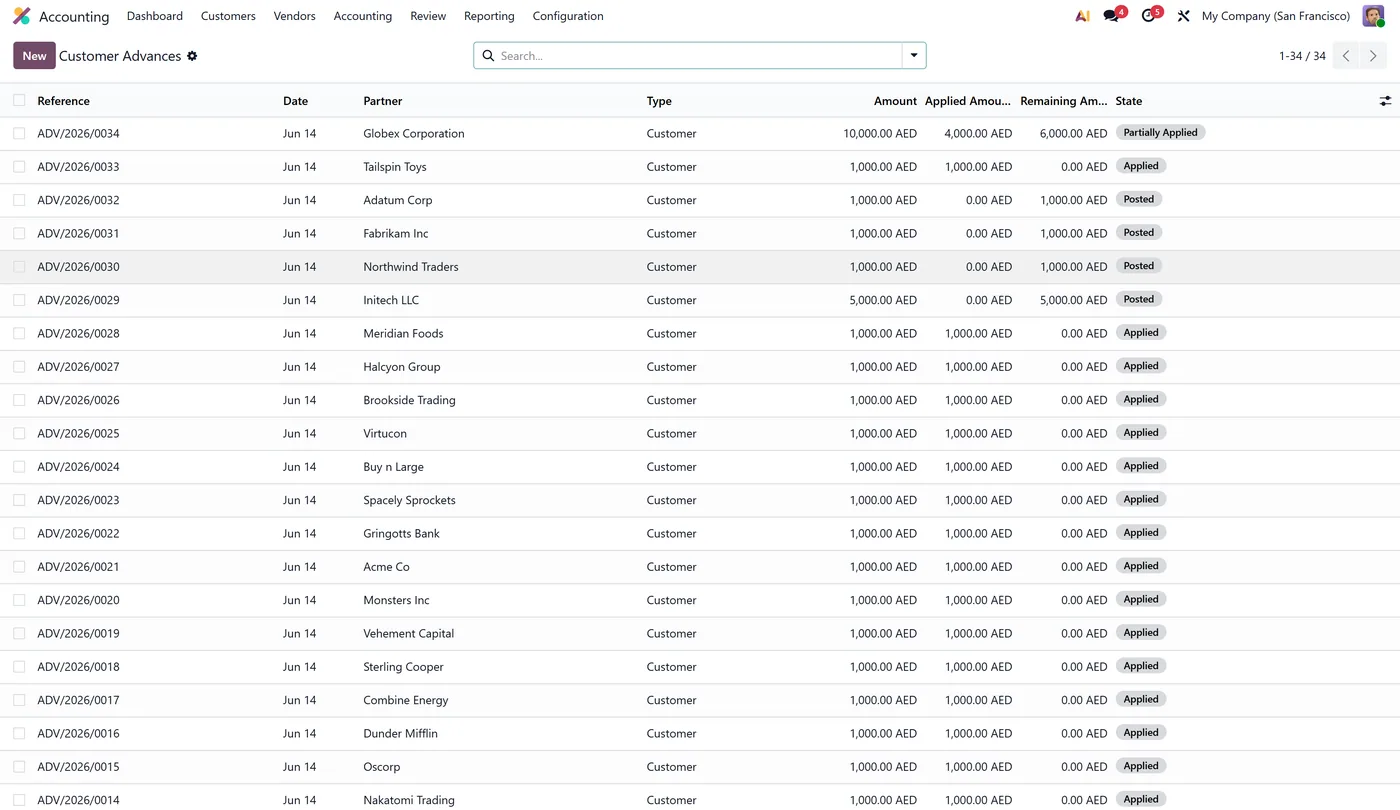1400x810 pixels.
Task: Open the activities clock icon
Action: pyautogui.click(x=1148, y=16)
